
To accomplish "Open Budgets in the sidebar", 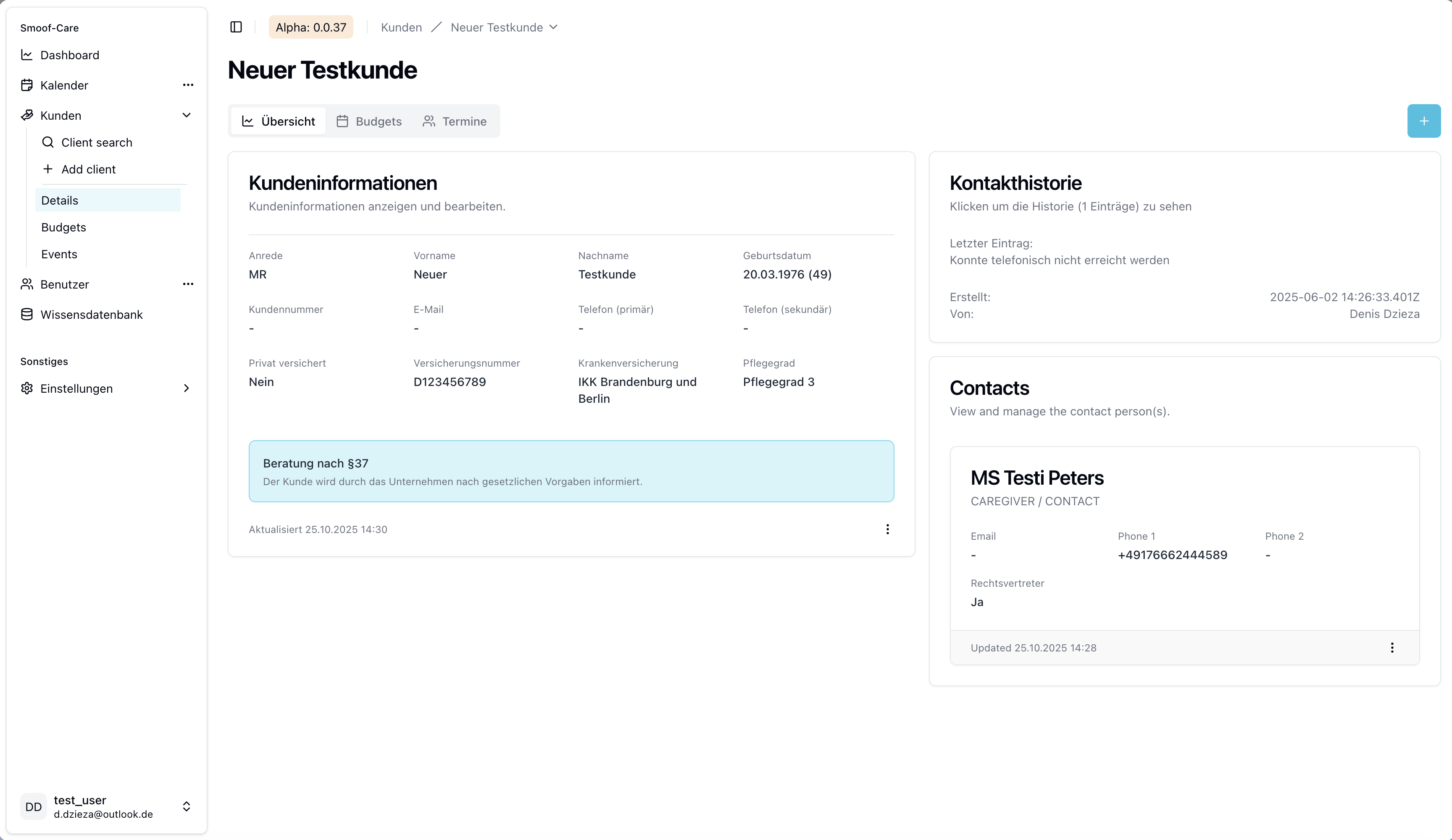I will (108, 227).
